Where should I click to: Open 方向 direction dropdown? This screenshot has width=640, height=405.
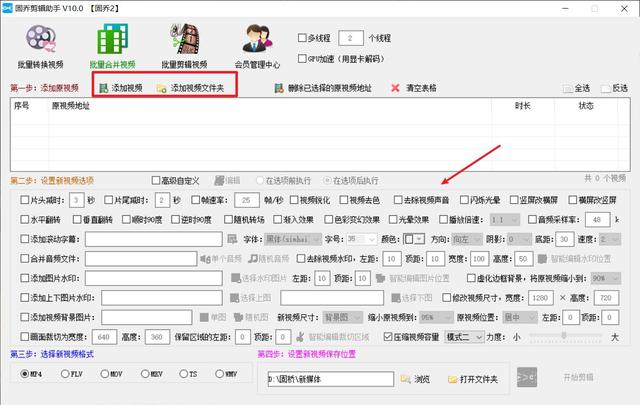click(x=467, y=239)
